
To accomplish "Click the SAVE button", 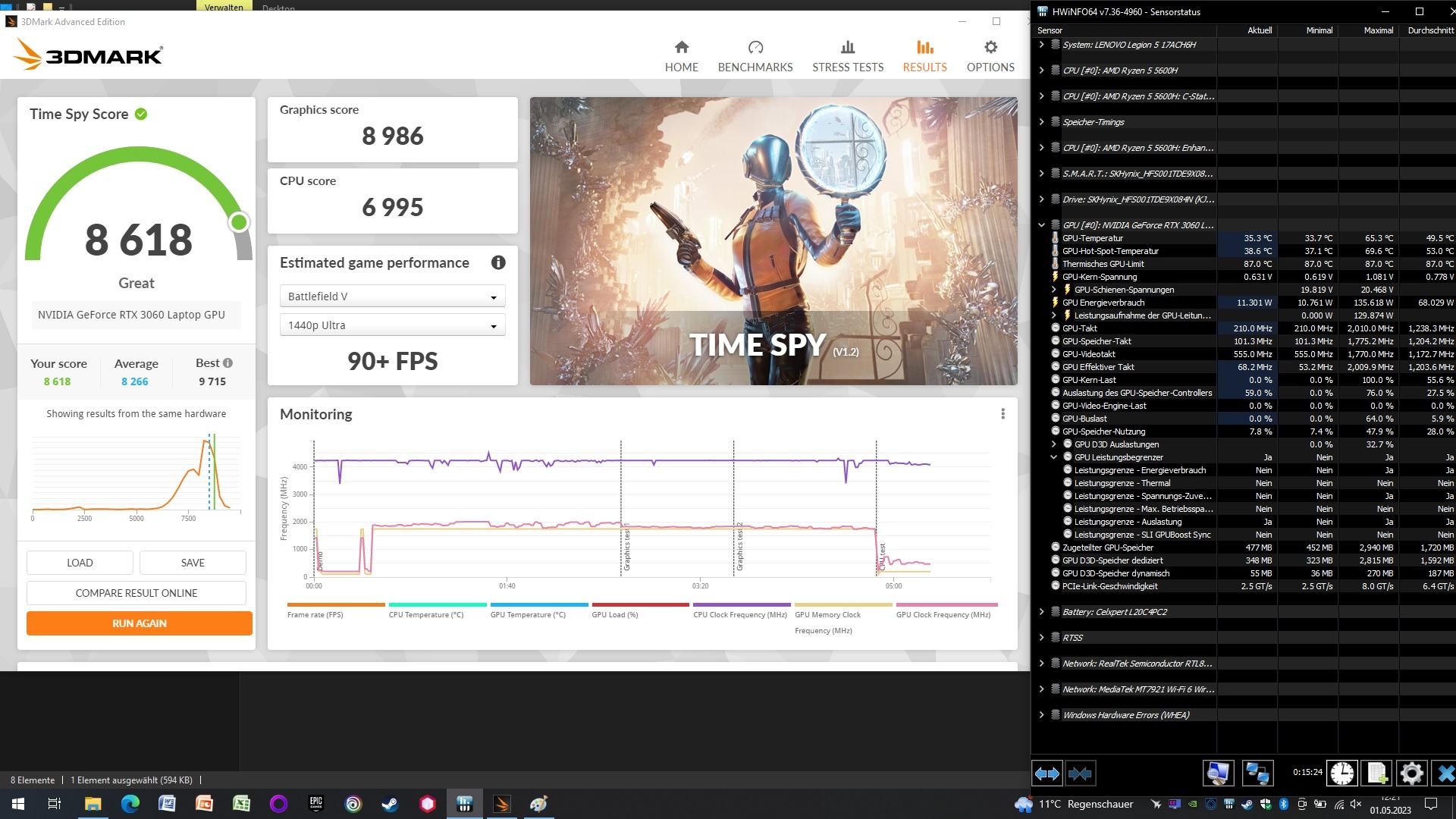I will click(193, 563).
